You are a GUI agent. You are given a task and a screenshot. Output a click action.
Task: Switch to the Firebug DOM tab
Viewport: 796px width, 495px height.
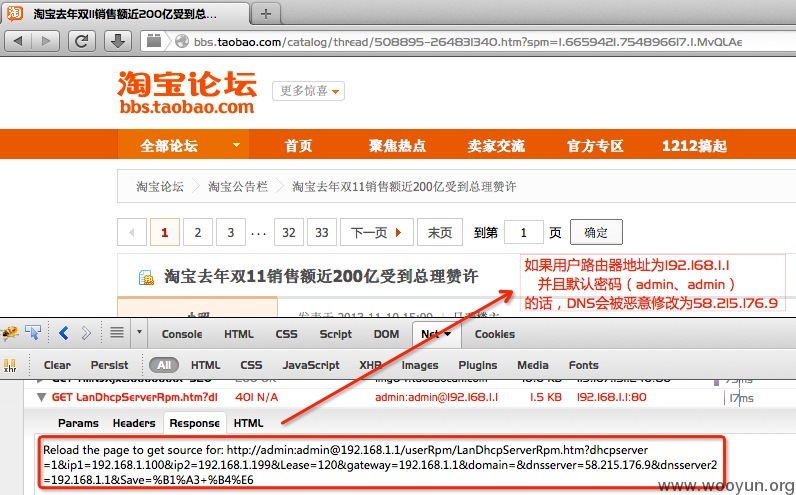[x=386, y=334]
